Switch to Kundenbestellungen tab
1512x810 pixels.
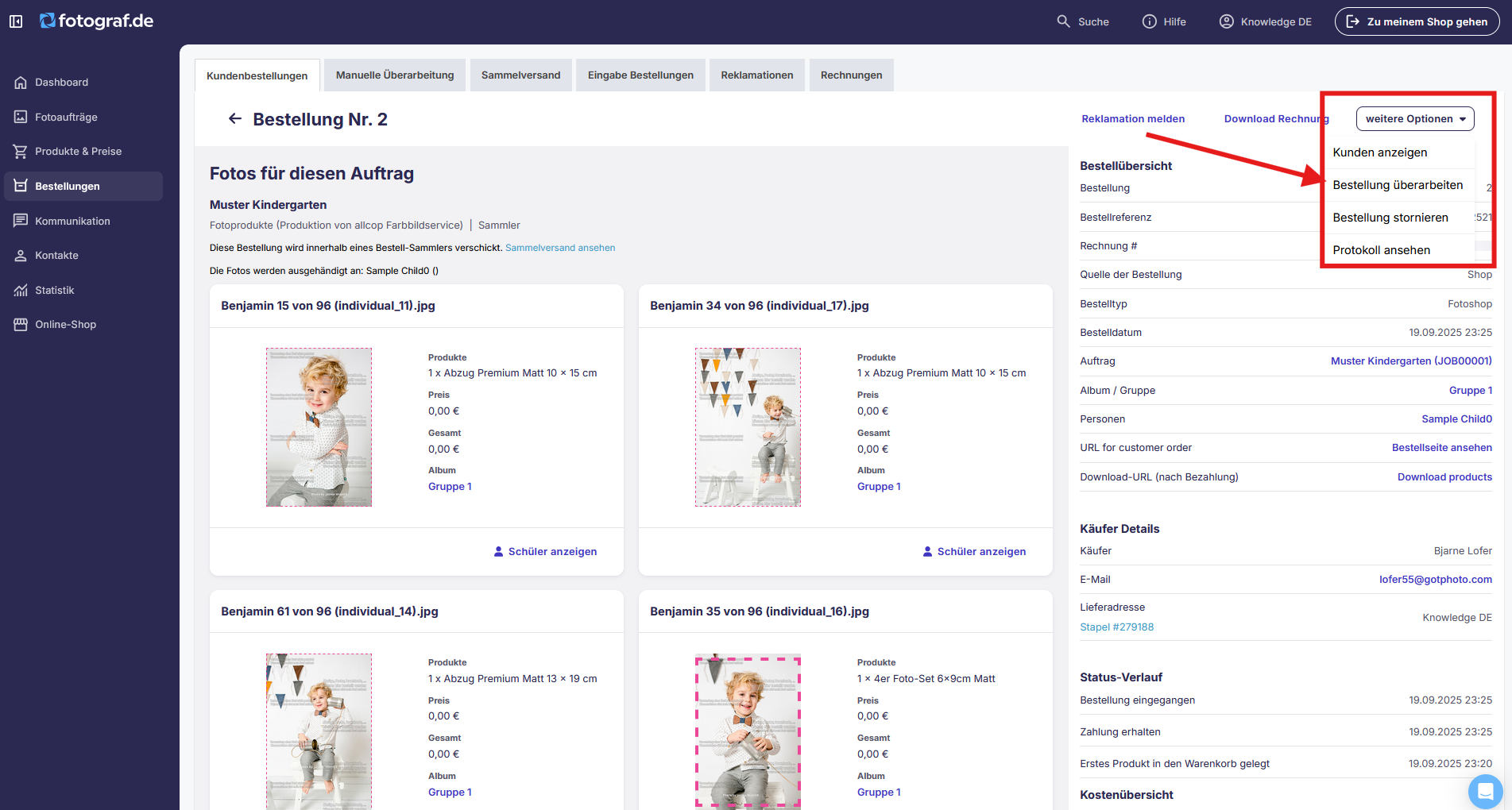pyautogui.click(x=257, y=75)
